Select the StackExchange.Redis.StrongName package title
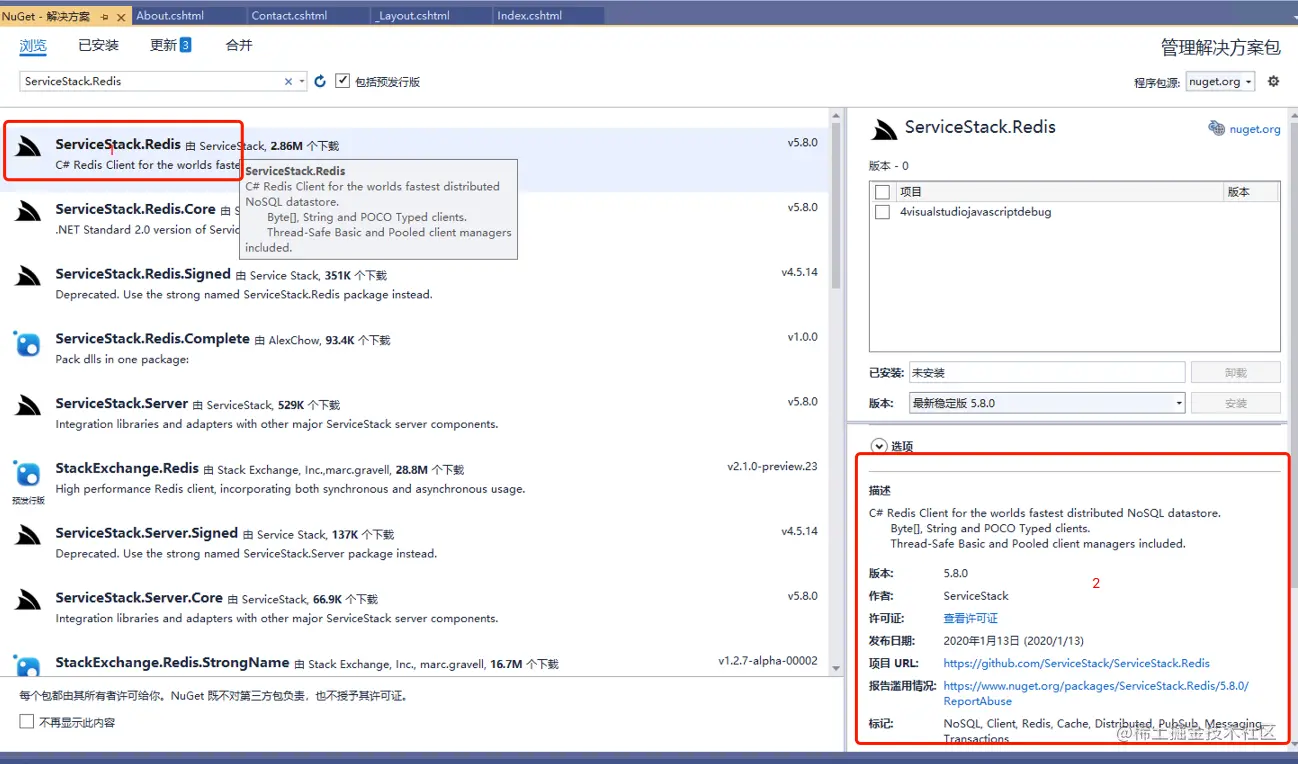Viewport: 1298px width, 764px height. point(172,662)
